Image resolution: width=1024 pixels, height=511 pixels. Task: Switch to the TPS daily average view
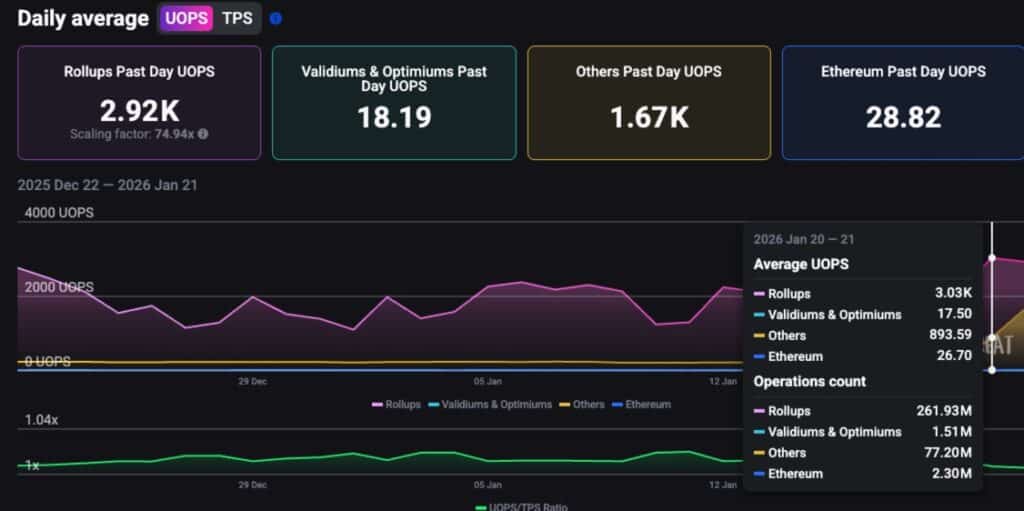tap(237, 18)
